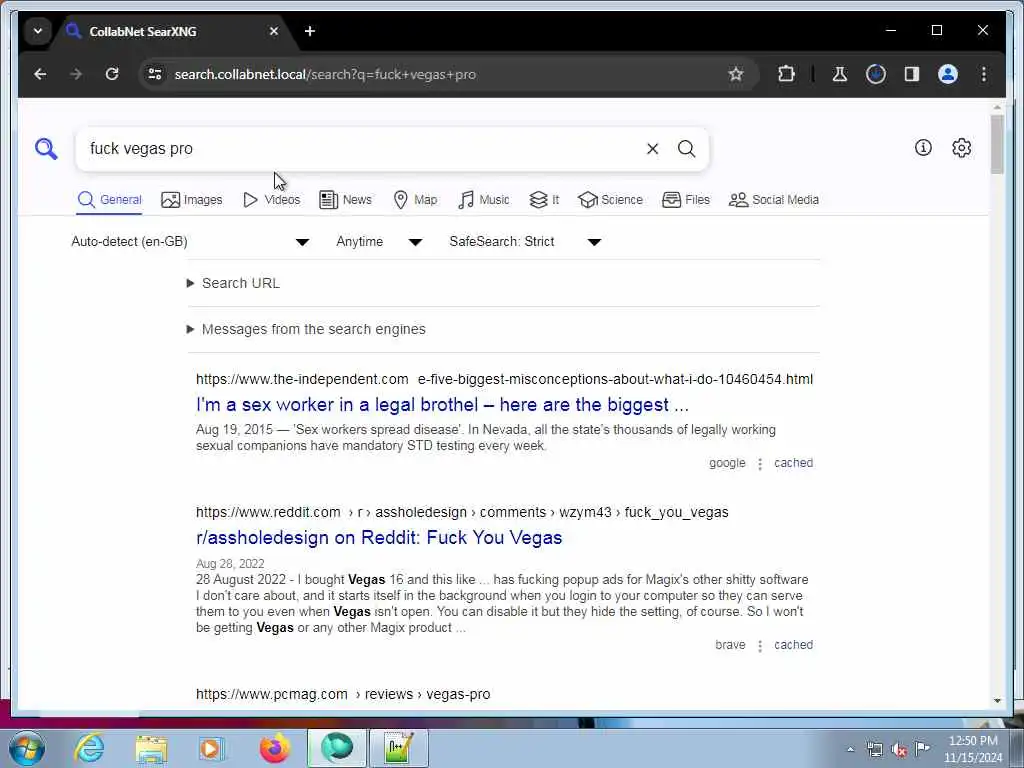Switch to the Images tab
The height and width of the screenshot is (768, 1024).
(x=191, y=200)
